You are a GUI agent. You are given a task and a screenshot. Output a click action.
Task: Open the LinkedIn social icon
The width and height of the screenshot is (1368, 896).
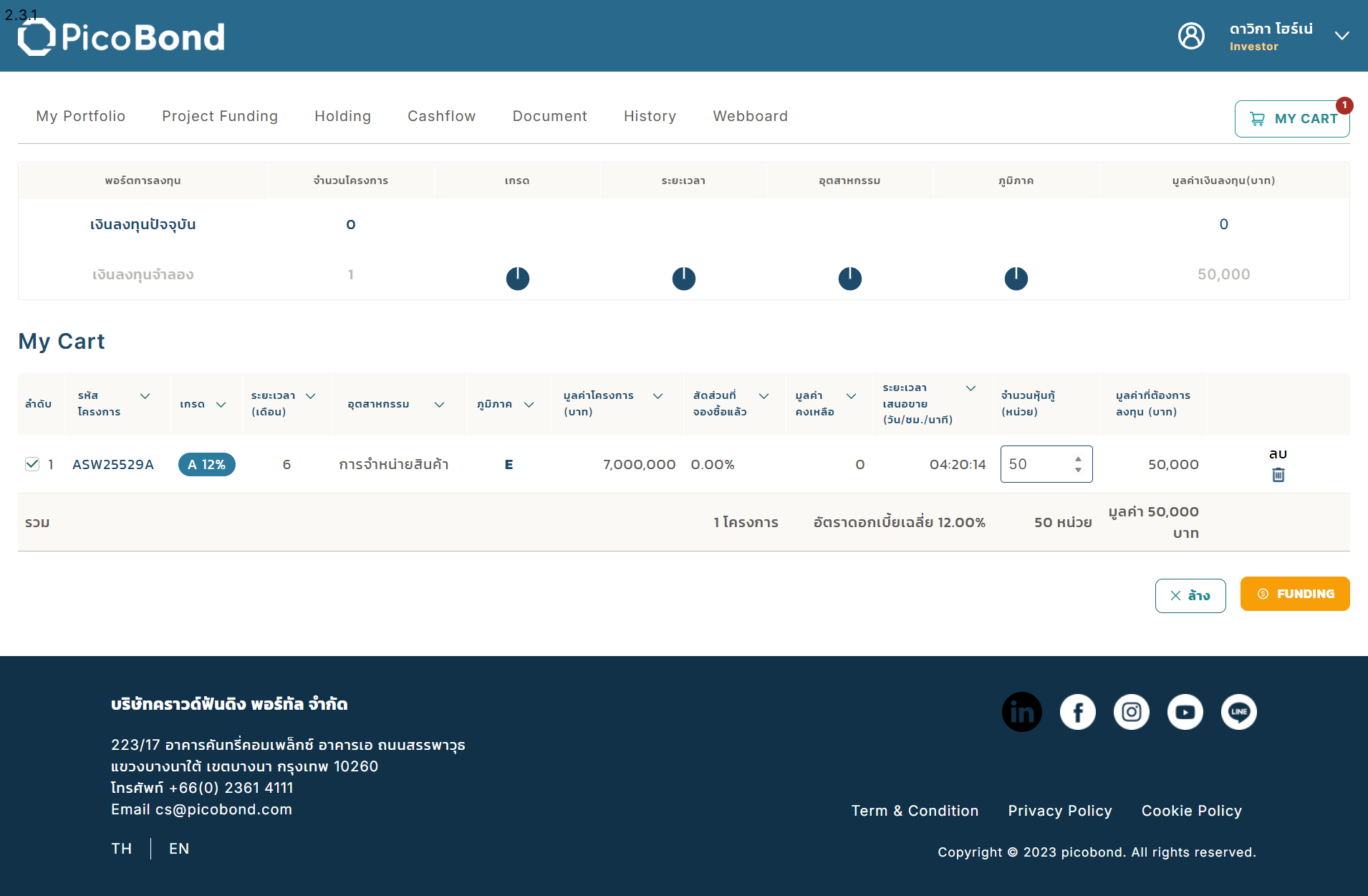pos(1021,712)
